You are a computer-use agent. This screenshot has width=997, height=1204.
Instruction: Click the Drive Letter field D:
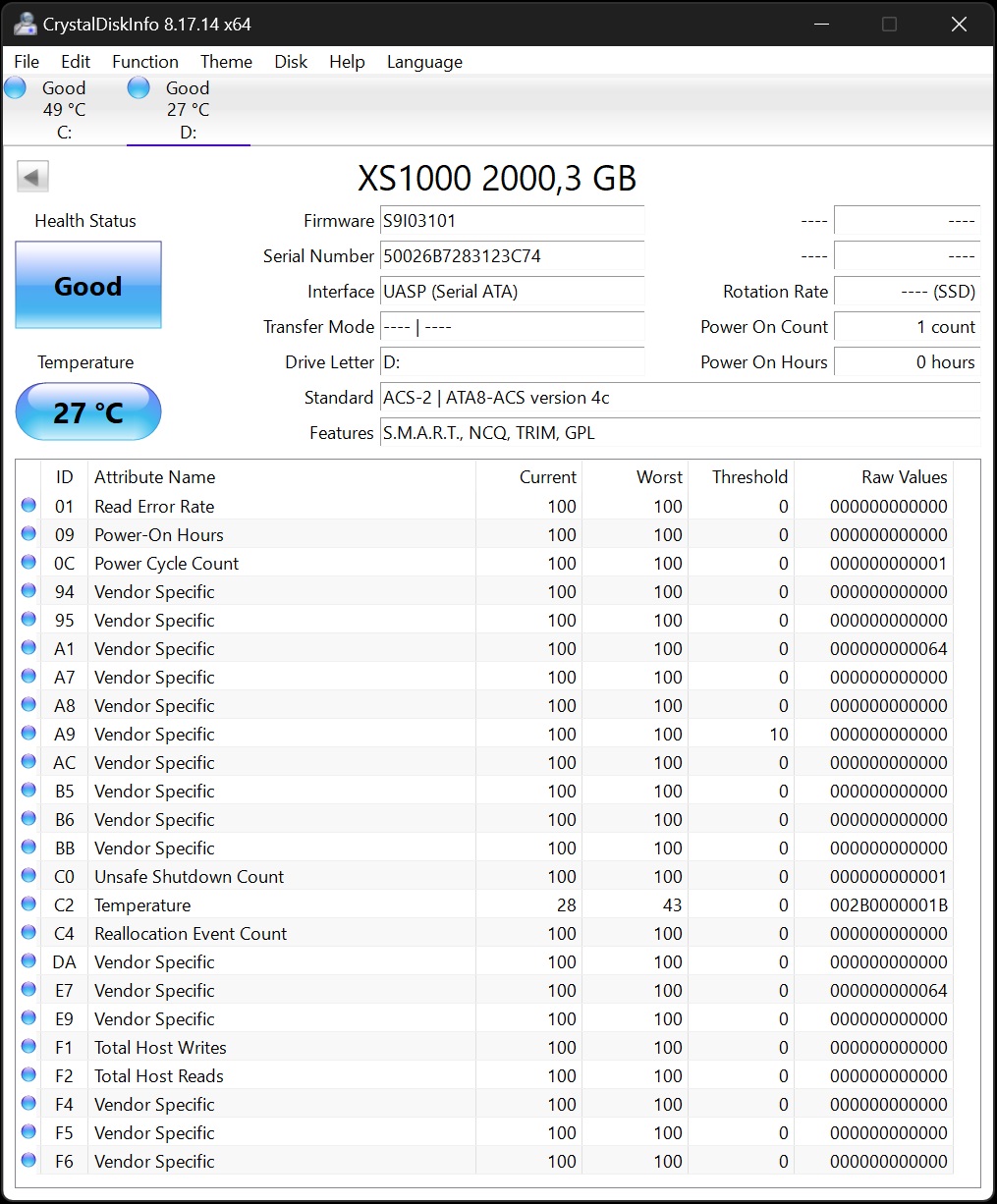point(512,362)
